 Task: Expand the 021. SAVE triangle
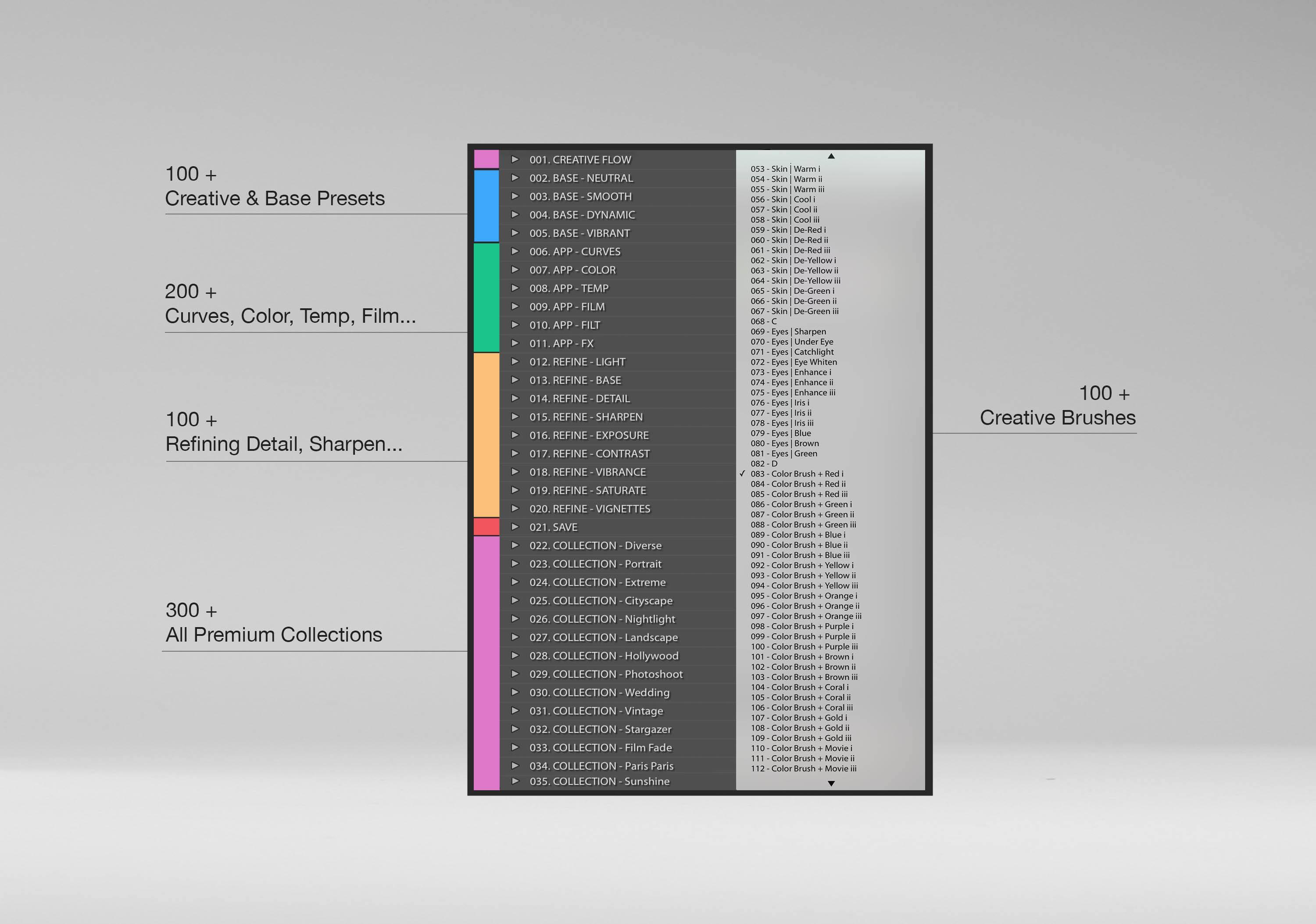point(515,526)
